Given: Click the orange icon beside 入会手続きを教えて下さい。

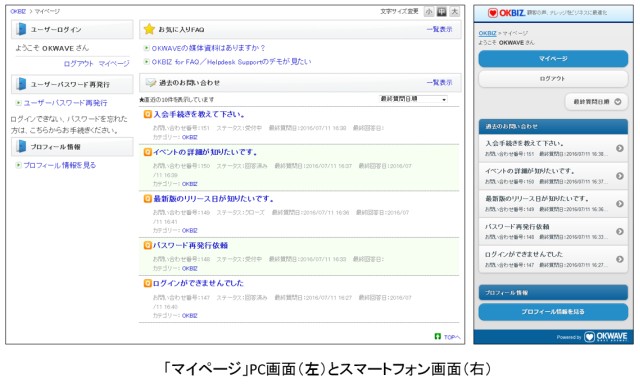Looking at the screenshot, I should coord(147,114).
